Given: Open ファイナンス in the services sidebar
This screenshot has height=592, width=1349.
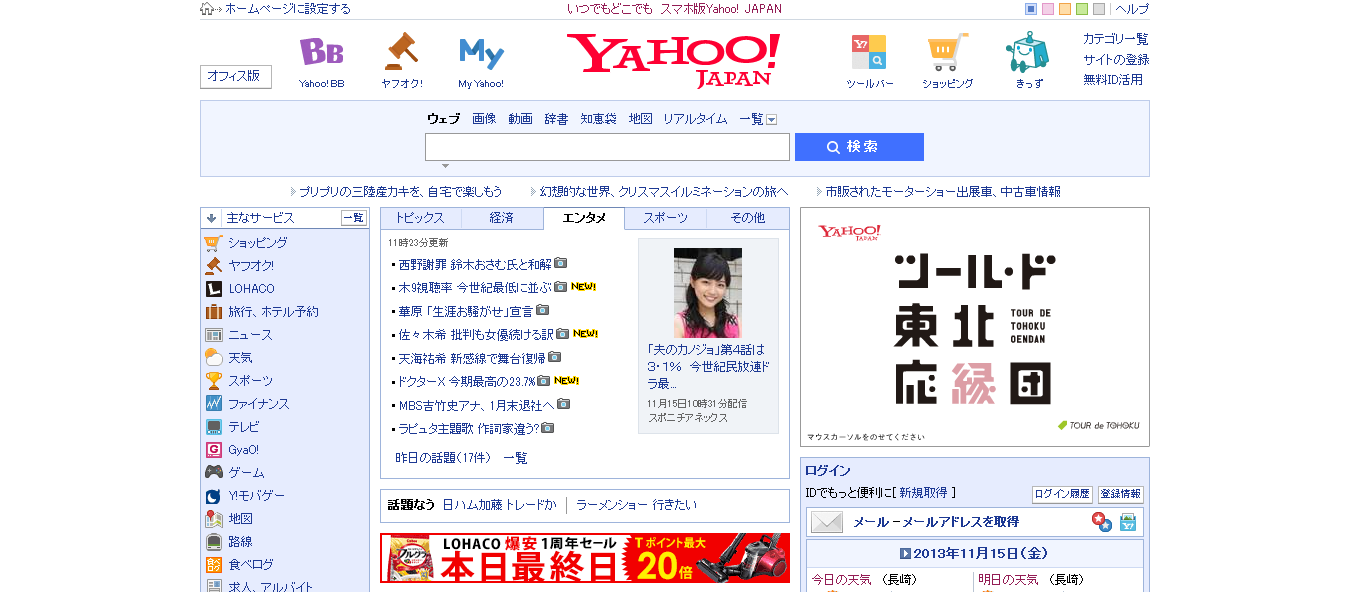Looking at the screenshot, I should (258, 404).
